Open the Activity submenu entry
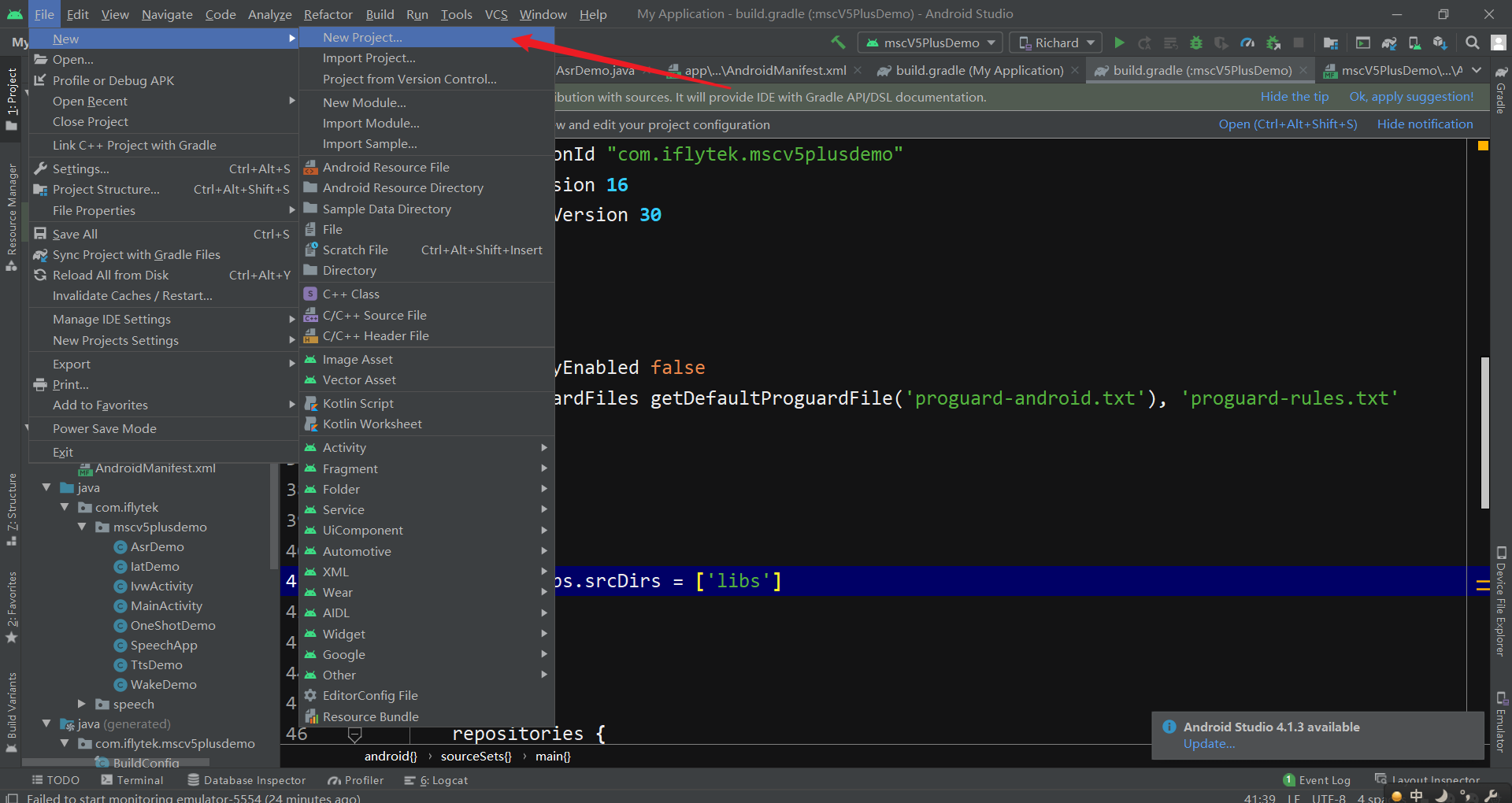The image size is (1512, 803). pyautogui.click(x=427, y=447)
